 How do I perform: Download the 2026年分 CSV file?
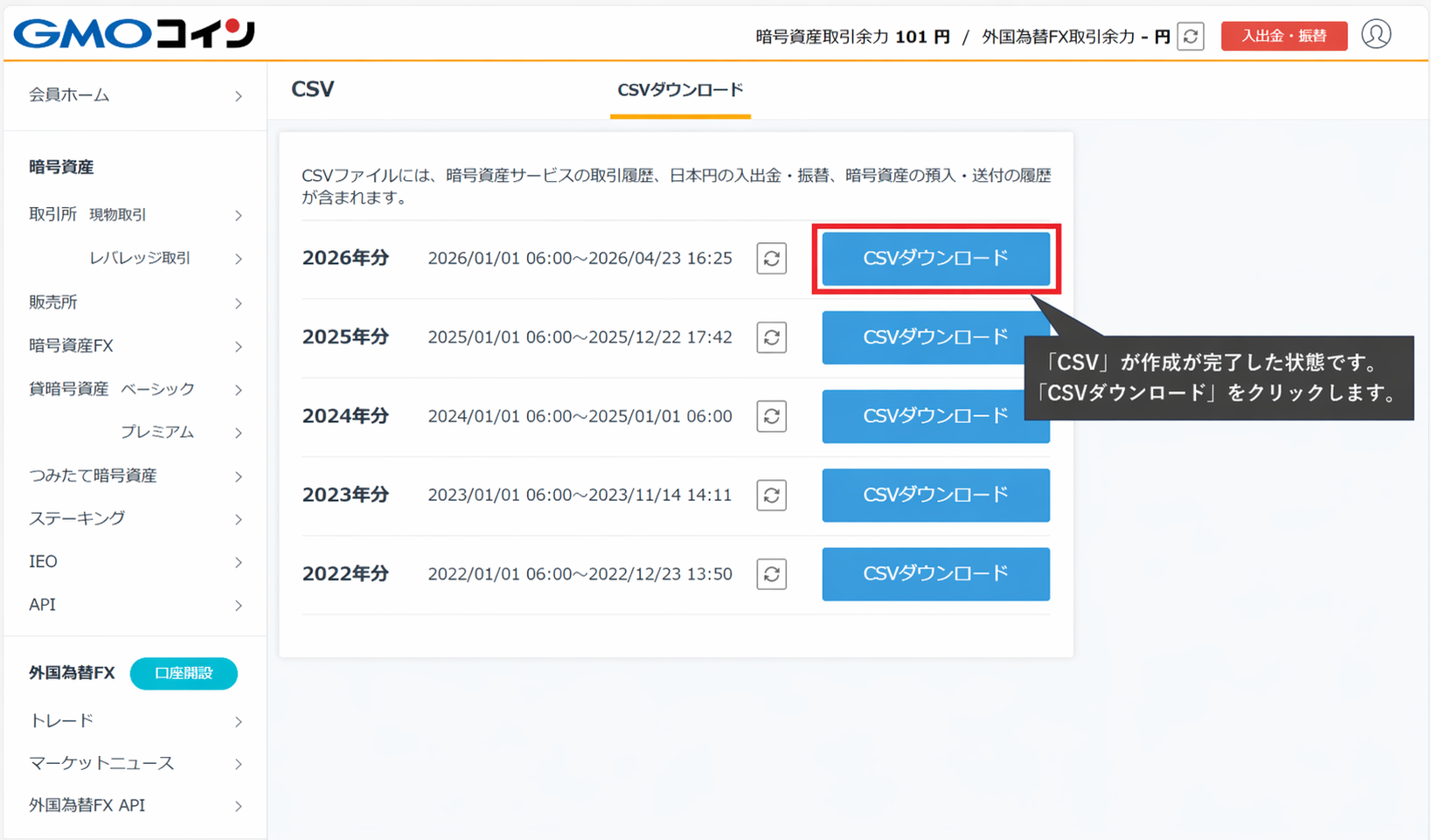(x=935, y=259)
